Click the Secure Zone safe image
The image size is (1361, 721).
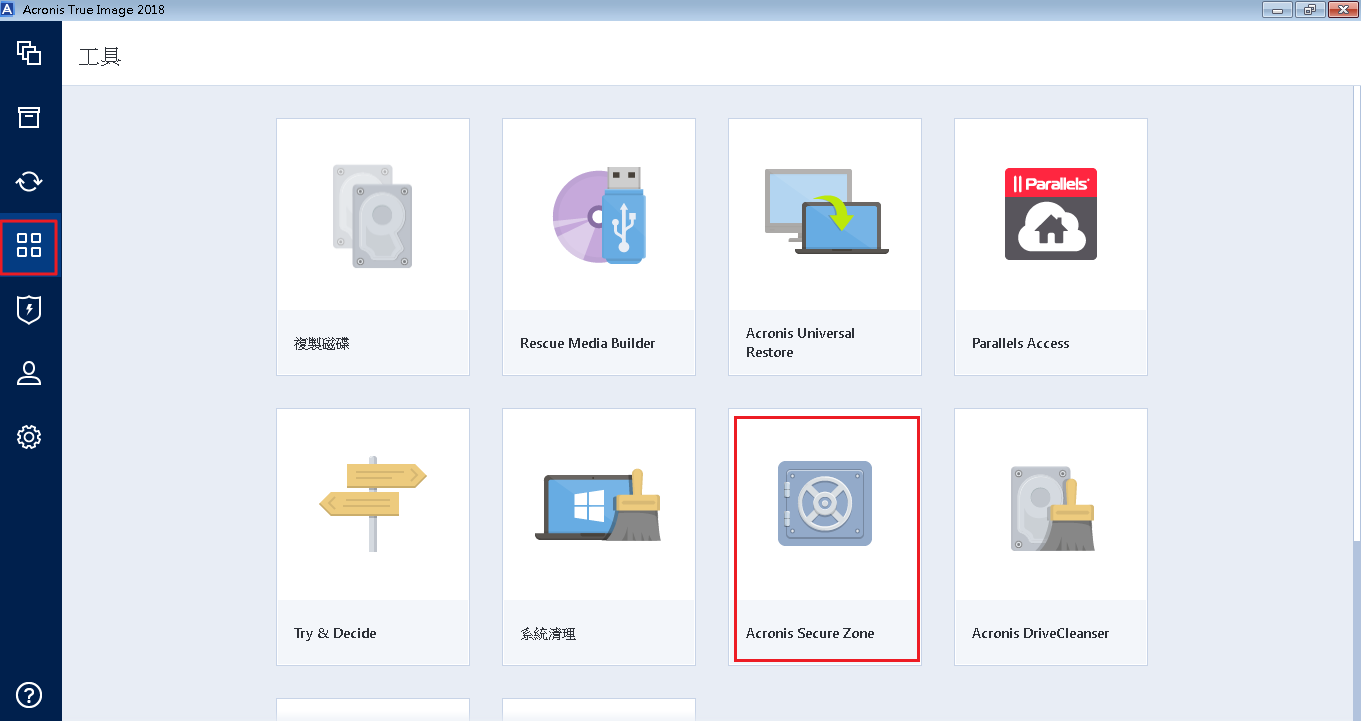[x=825, y=503]
